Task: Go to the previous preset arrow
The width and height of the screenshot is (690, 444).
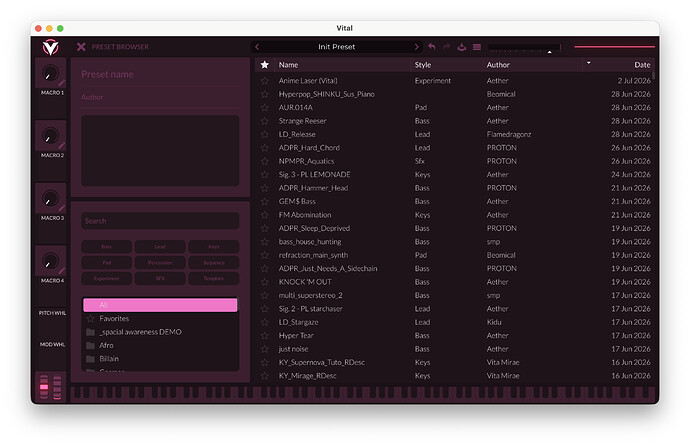Action: pyautogui.click(x=257, y=47)
